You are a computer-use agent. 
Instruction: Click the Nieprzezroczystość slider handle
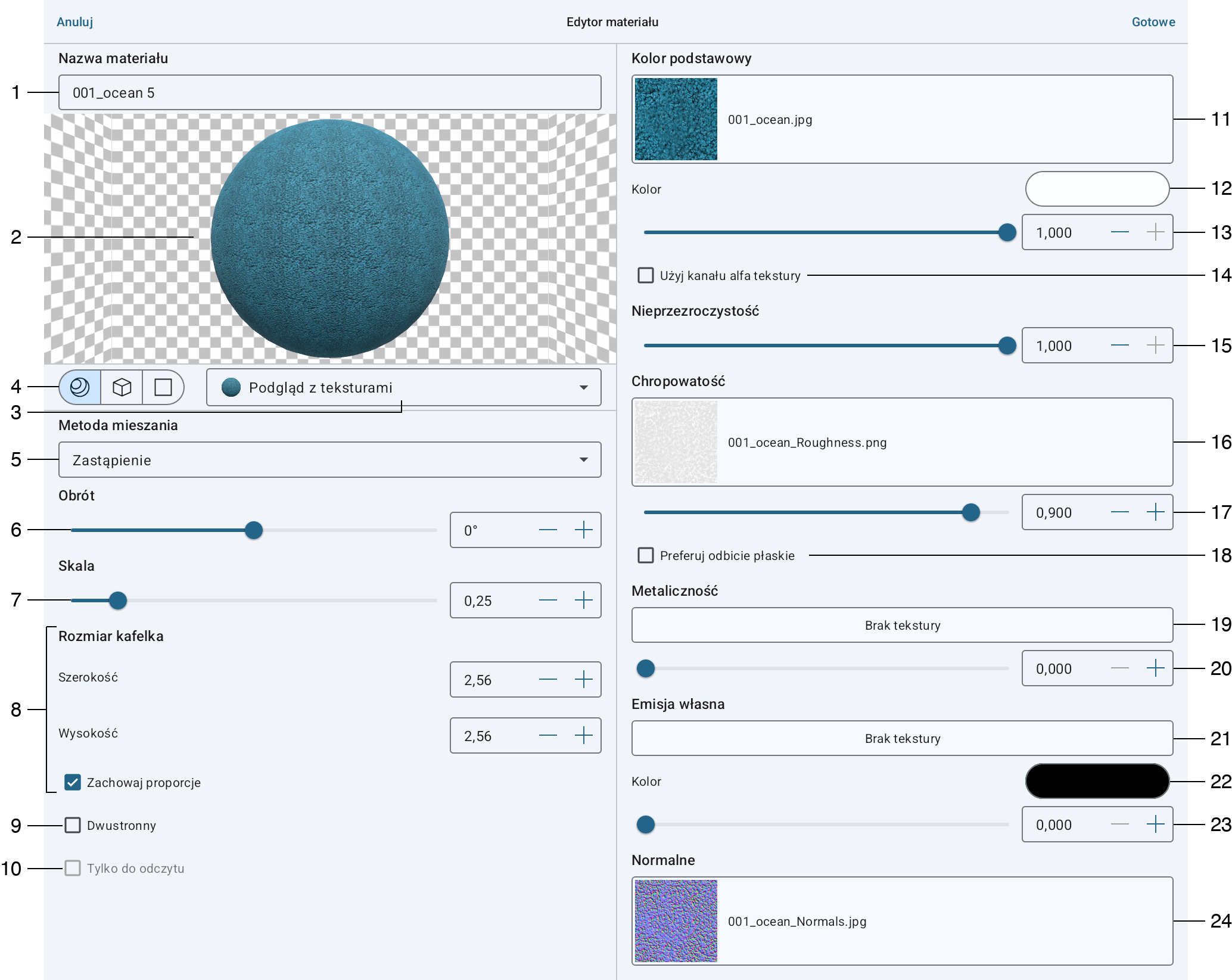coord(1007,345)
